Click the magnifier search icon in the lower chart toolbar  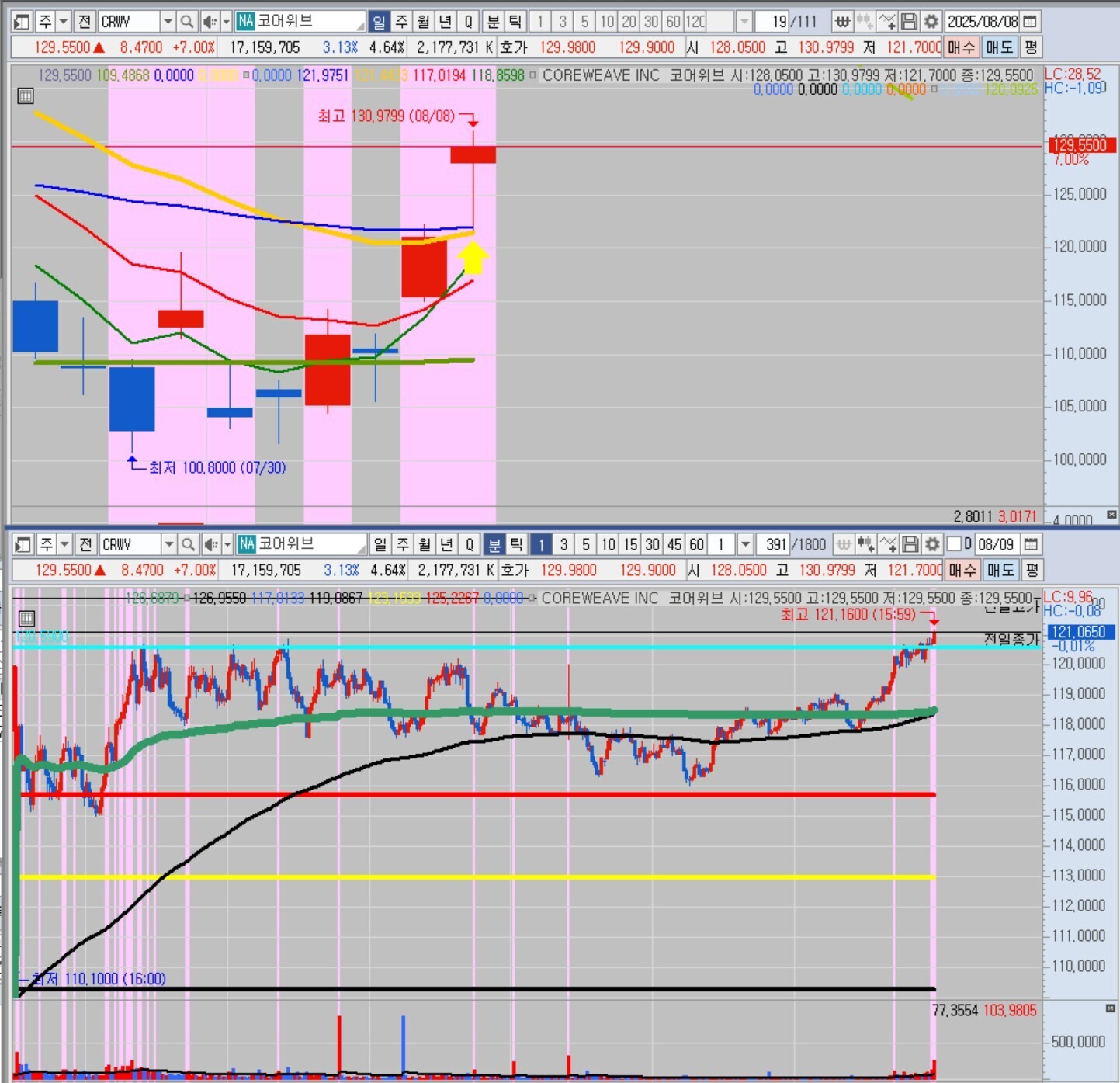coord(187,544)
